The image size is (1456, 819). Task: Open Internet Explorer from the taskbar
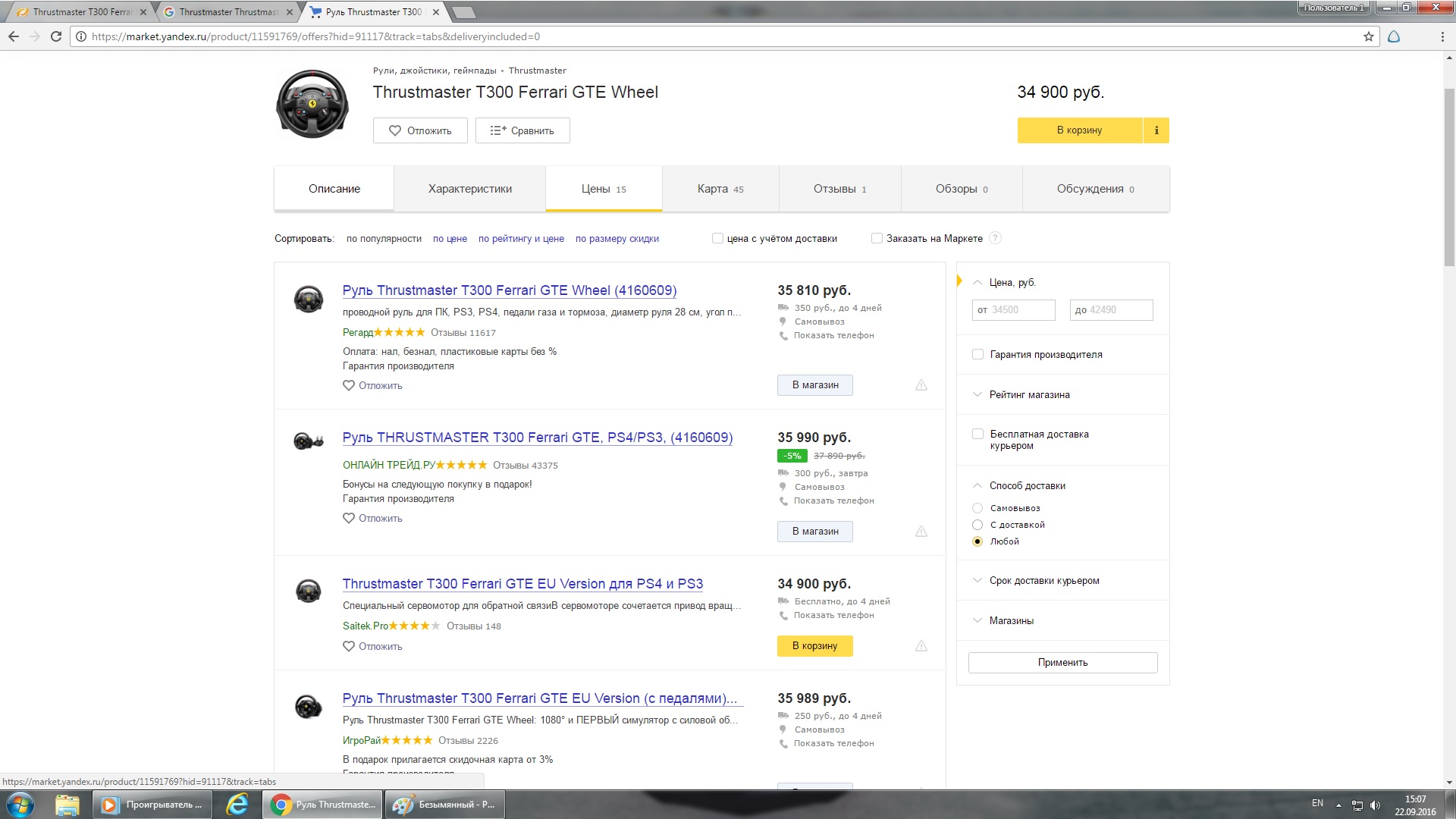point(237,805)
